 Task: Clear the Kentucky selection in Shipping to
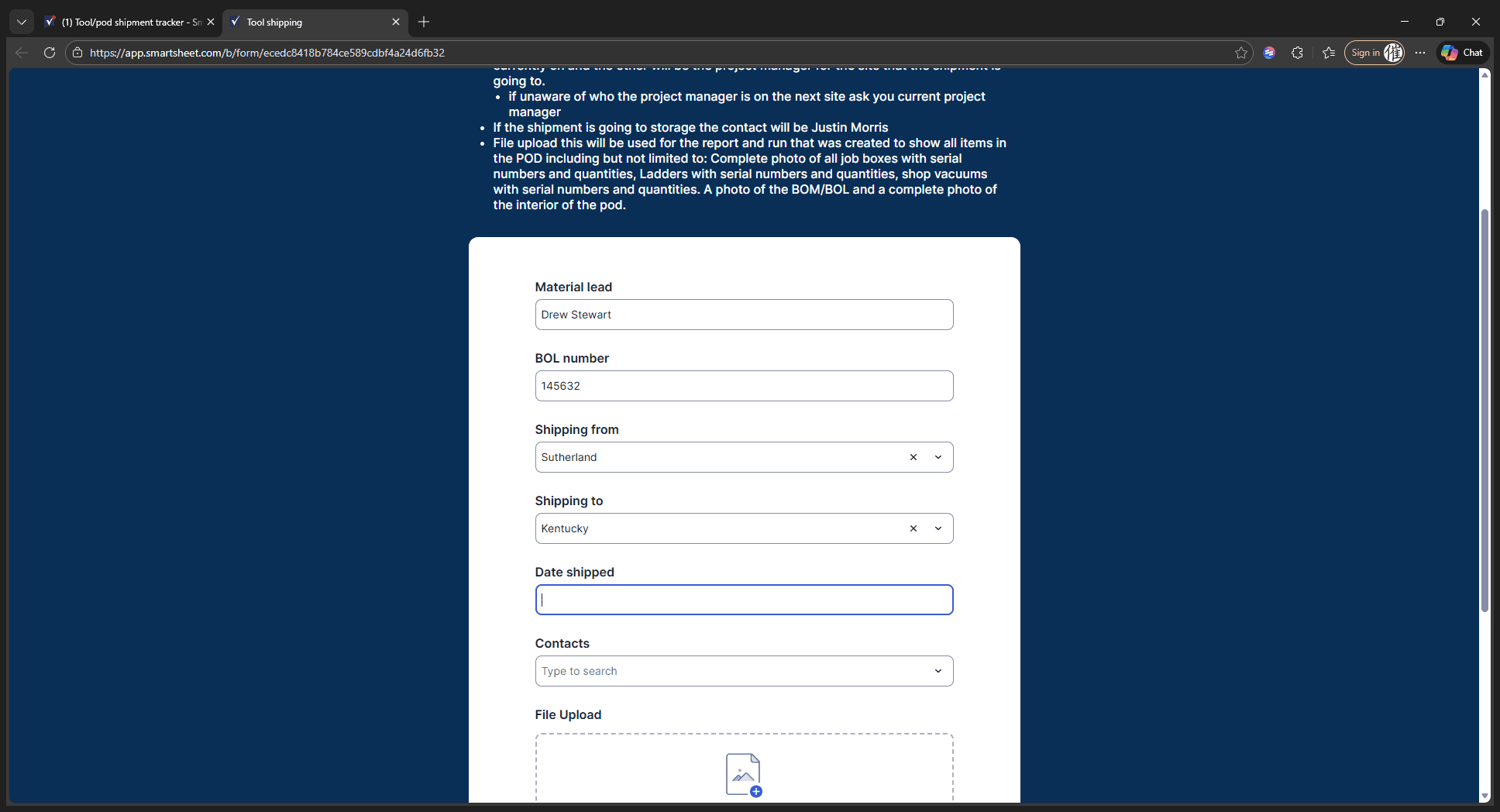point(913,528)
